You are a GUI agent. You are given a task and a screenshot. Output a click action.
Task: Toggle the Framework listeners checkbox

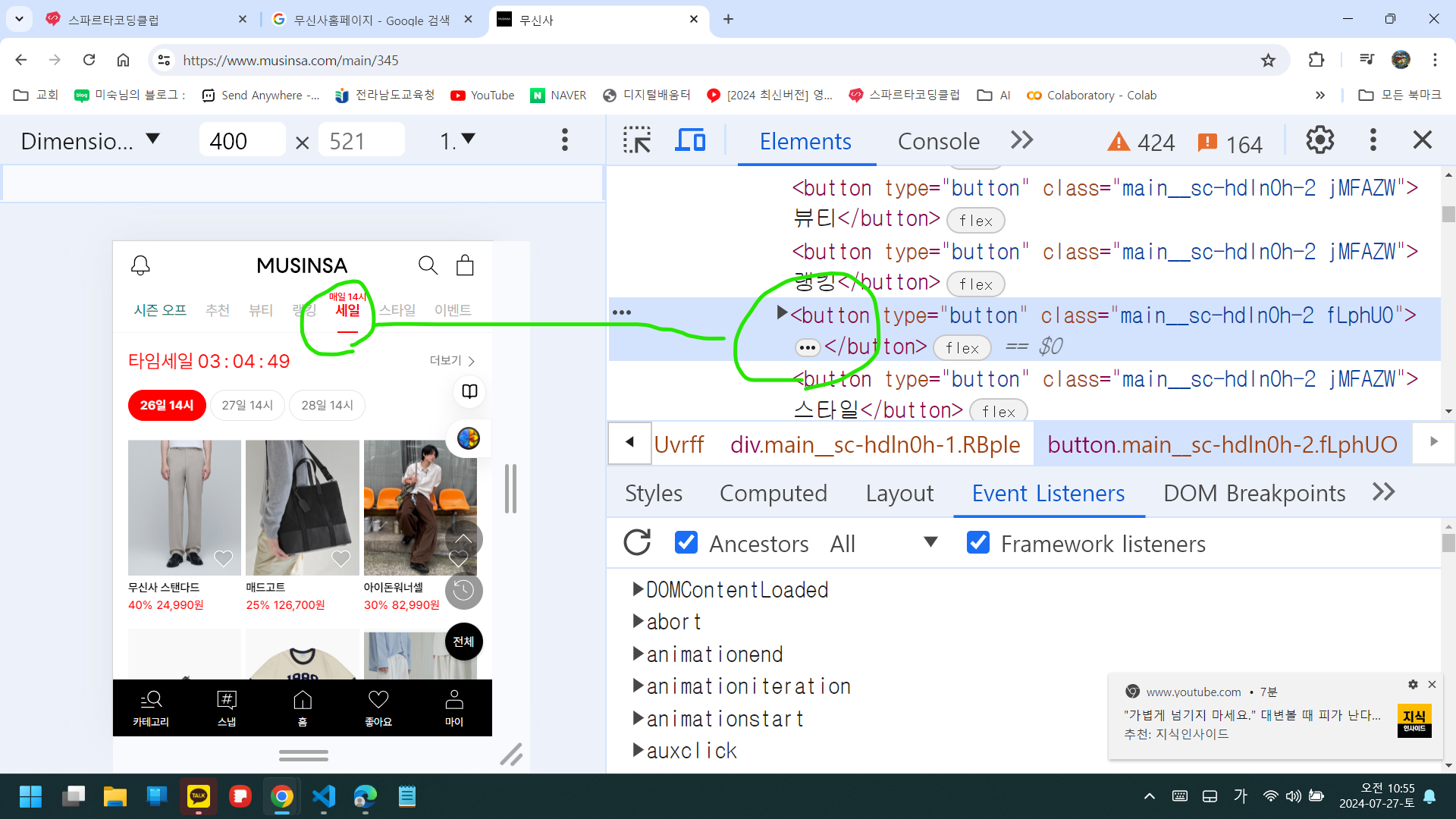click(x=977, y=543)
